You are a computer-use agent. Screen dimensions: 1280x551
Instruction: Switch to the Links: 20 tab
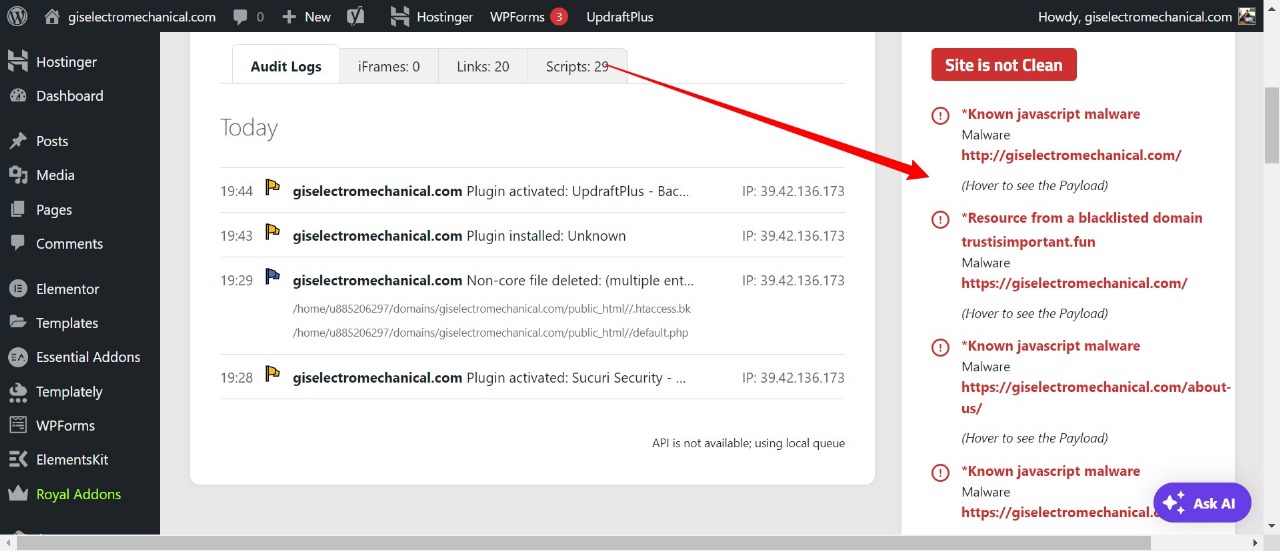click(483, 66)
